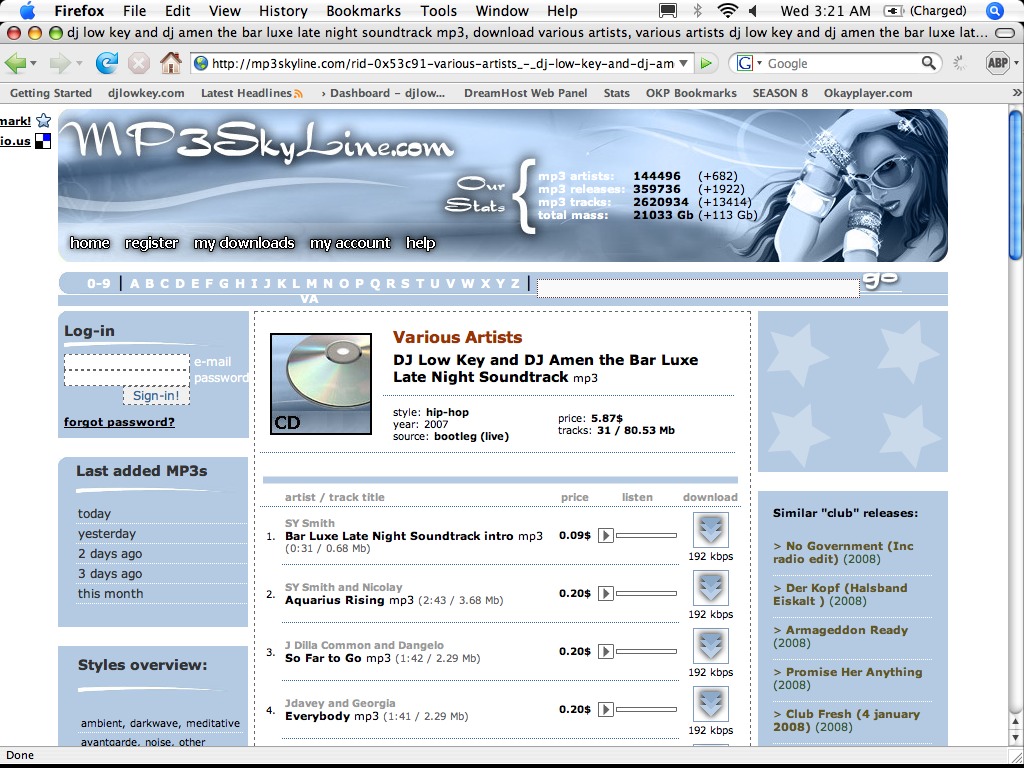Click the volume icon in the menu bar
Viewport: 1024px width, 768px height.
tap(753, 11)
